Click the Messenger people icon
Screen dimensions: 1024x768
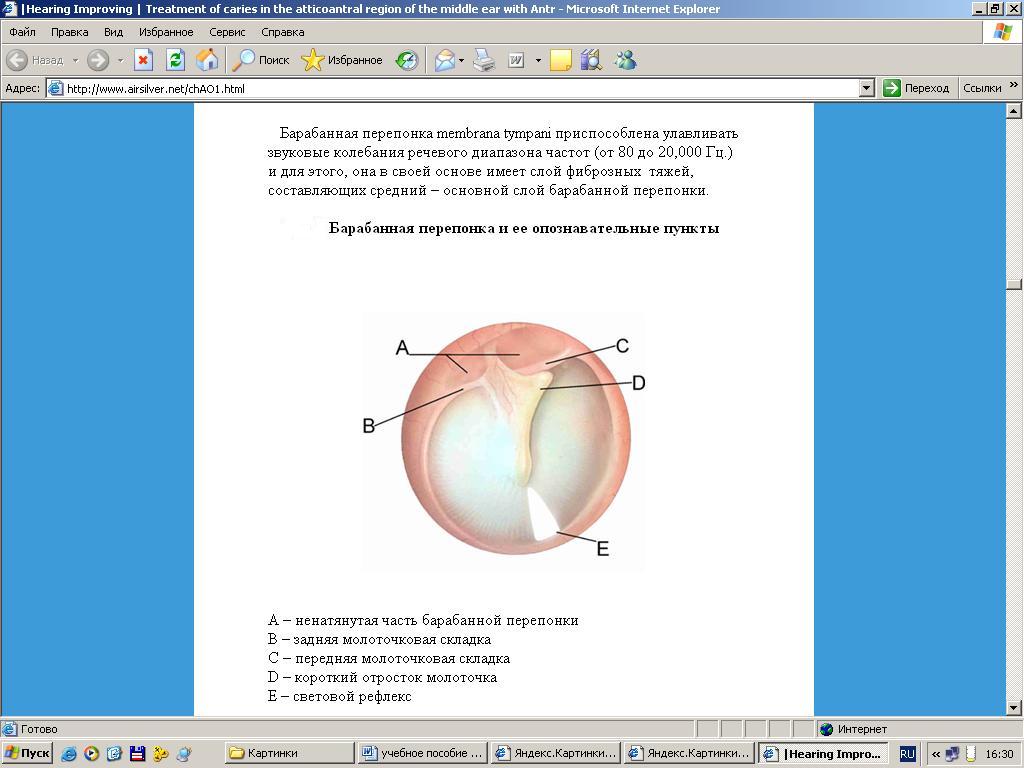(625, 60)
